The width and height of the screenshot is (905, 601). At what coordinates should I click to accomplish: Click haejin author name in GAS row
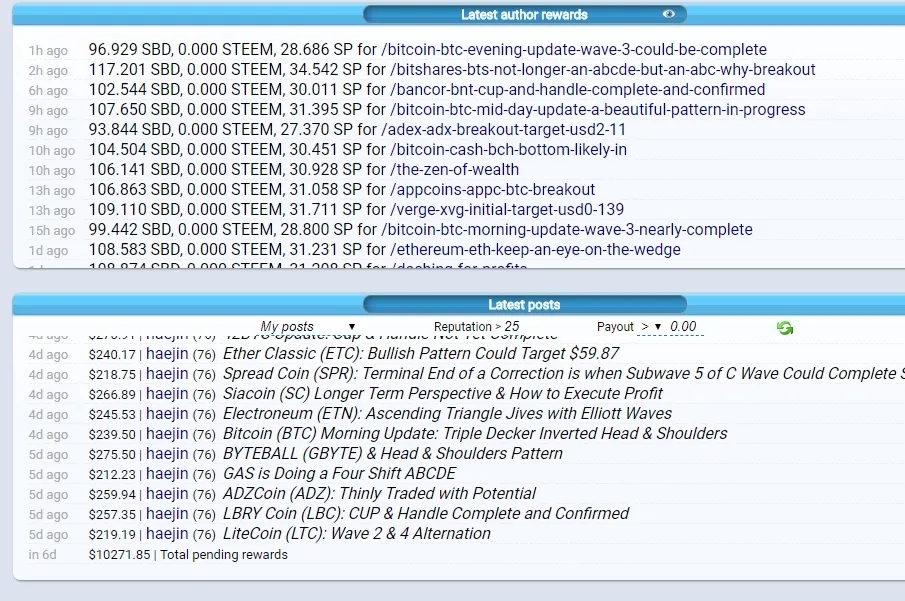pos(167,473)
